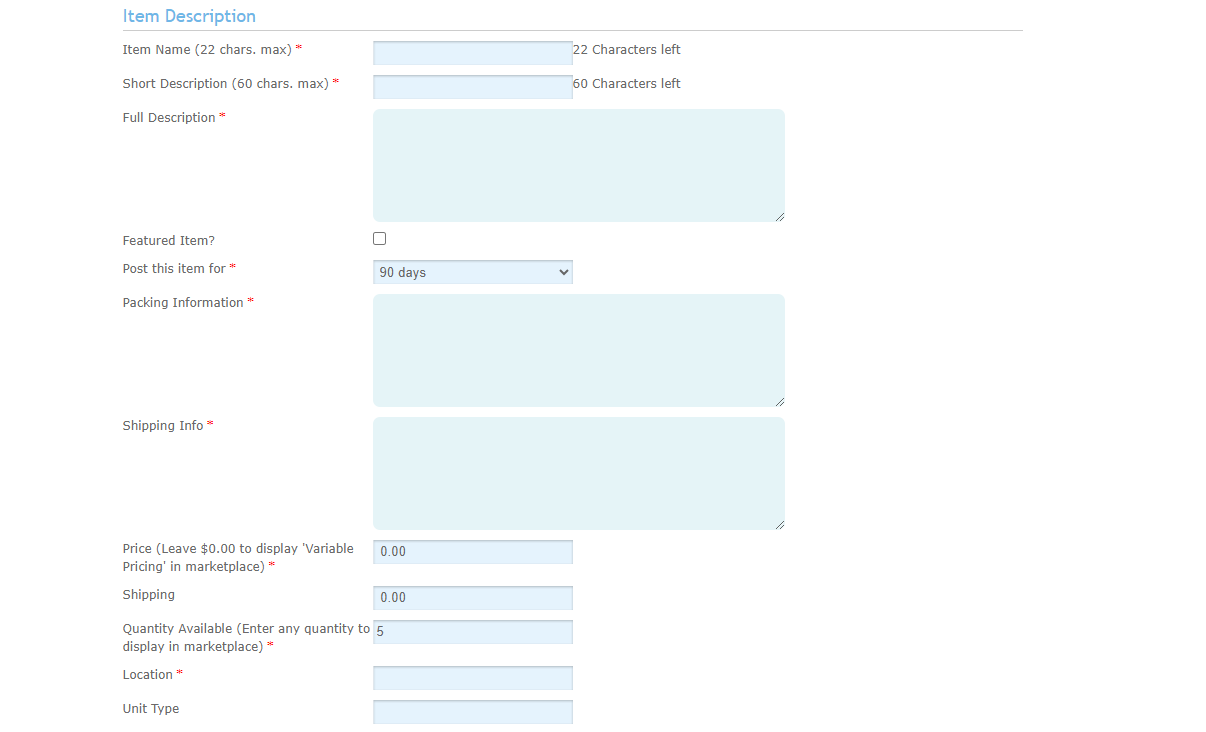
Task: Click the 'Post this item for' label
Action: (174, 269)
